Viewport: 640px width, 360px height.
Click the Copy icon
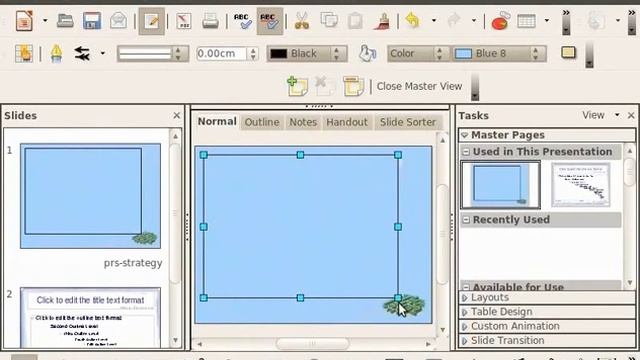coord(329,20)
